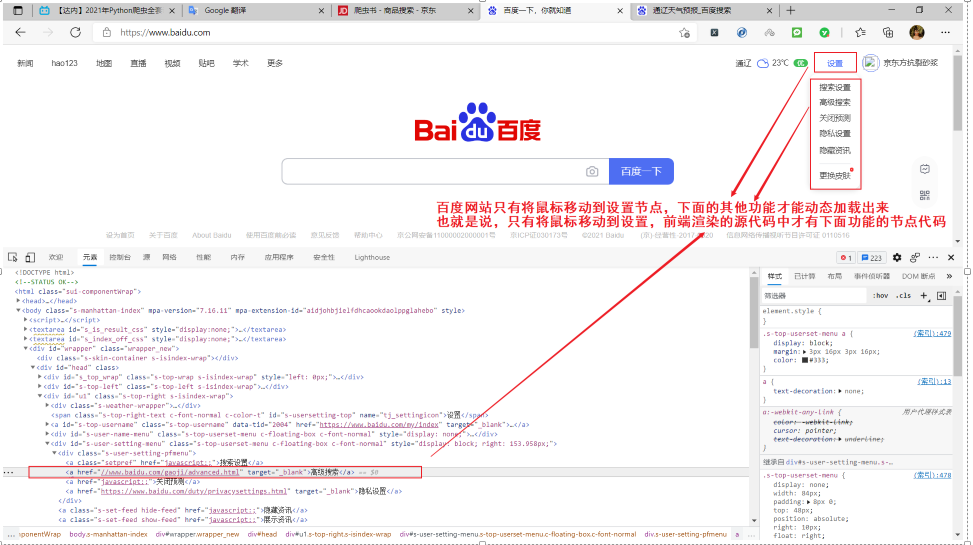Toggle the .cls class editor

(x=904, y=295)
